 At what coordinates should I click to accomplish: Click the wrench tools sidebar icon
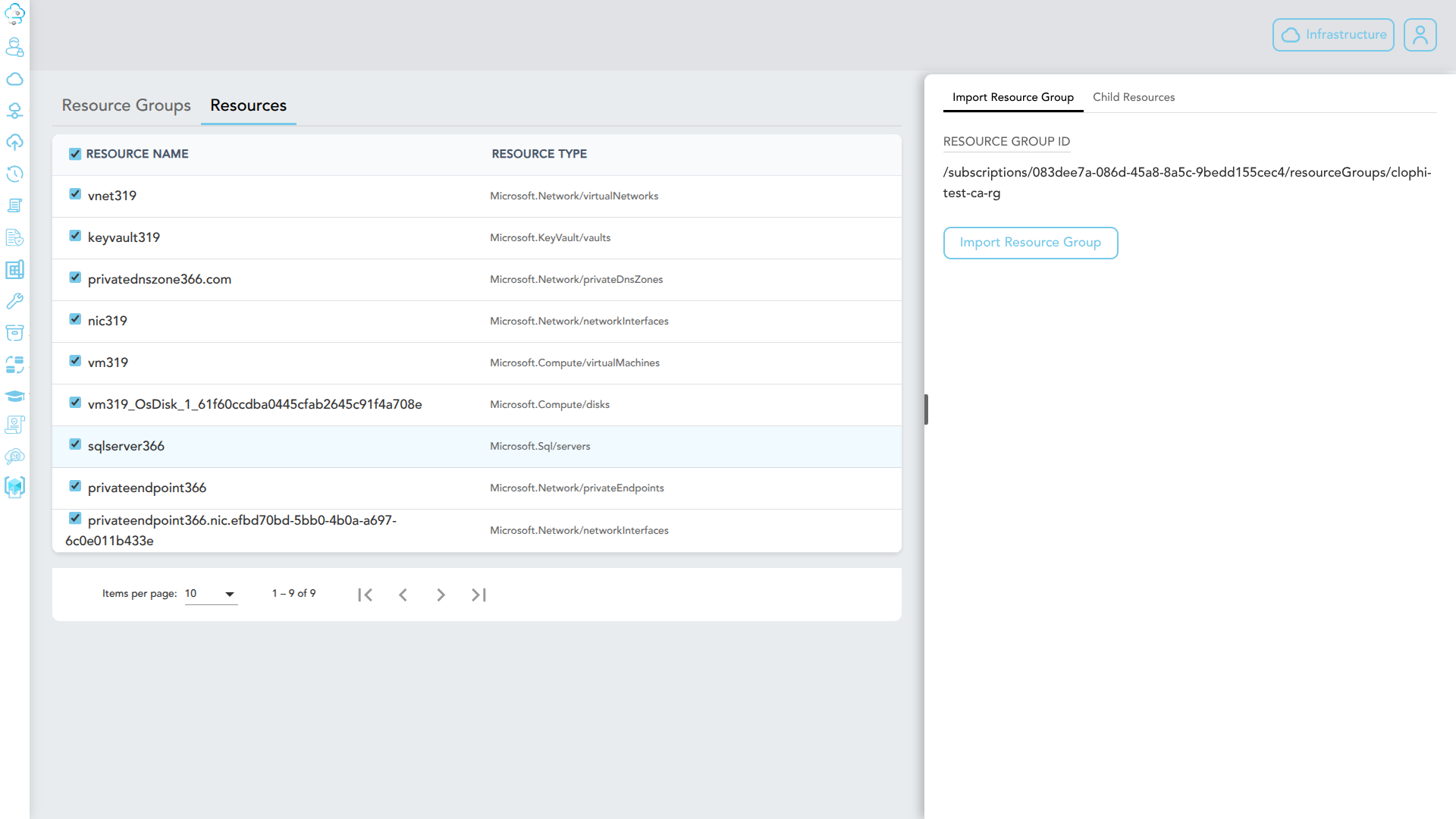coord(14,301)
